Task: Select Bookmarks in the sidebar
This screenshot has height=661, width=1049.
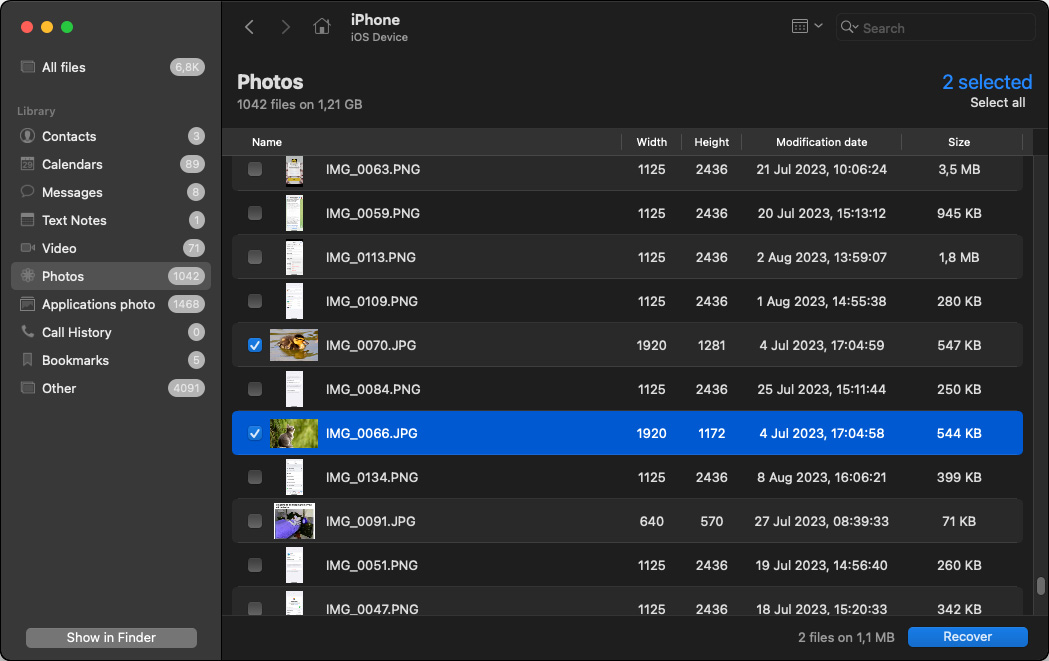Action: [75, 360]
